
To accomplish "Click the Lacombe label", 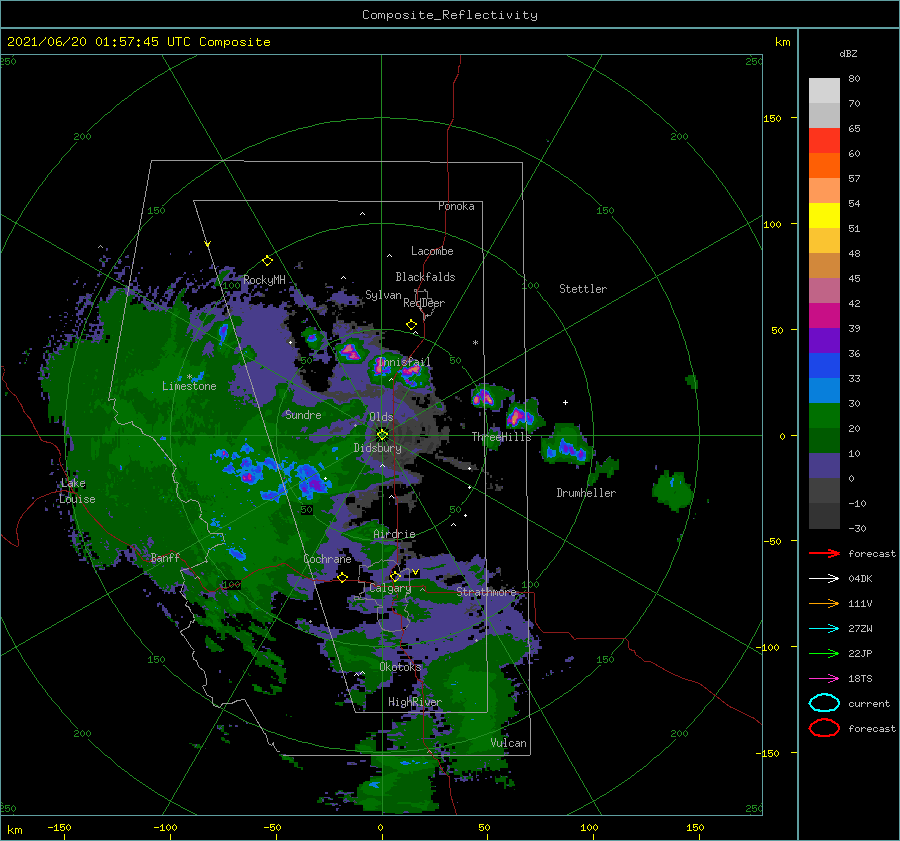I will click(432, 251).
